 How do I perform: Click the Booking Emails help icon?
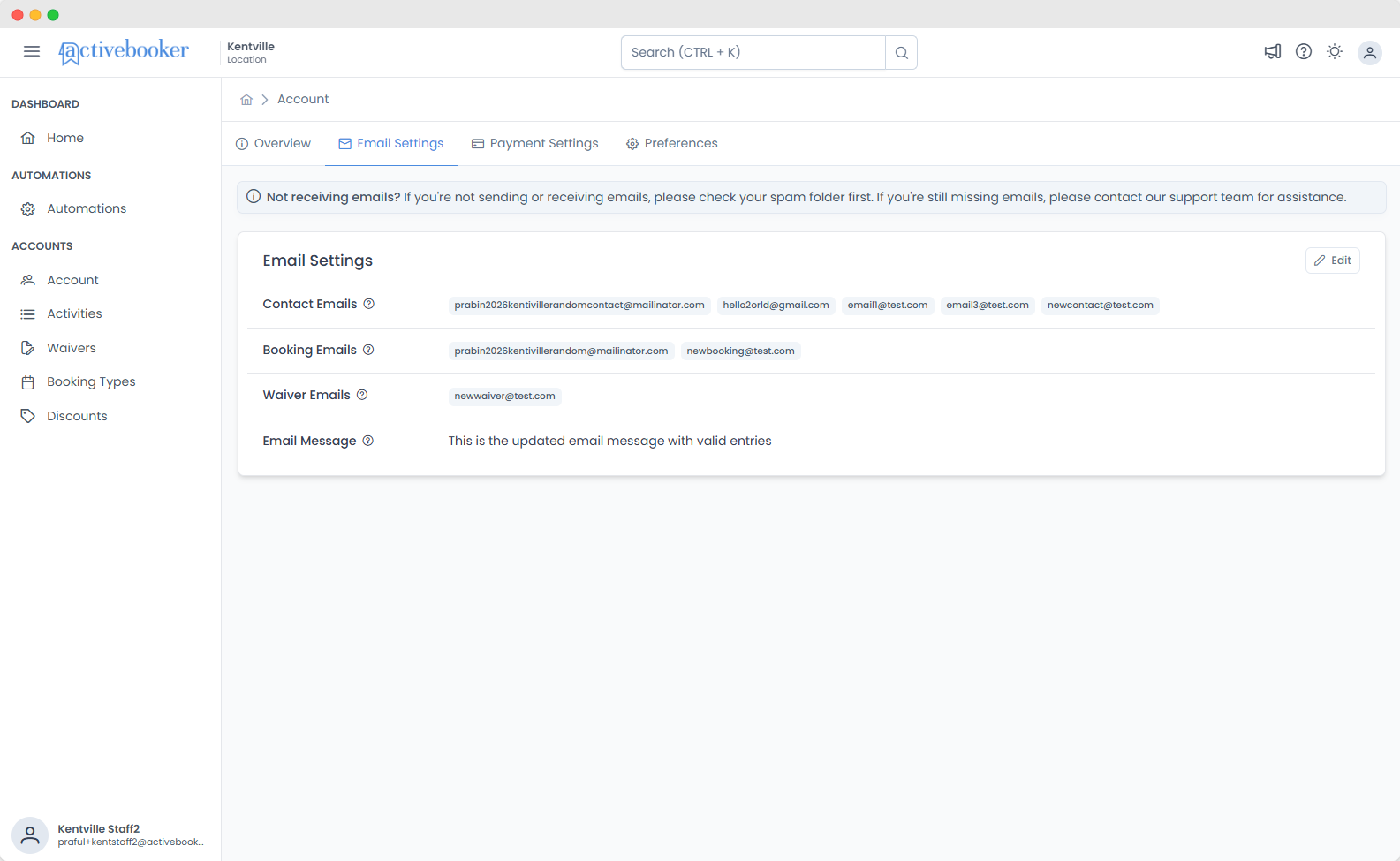[x=368, y=350]
